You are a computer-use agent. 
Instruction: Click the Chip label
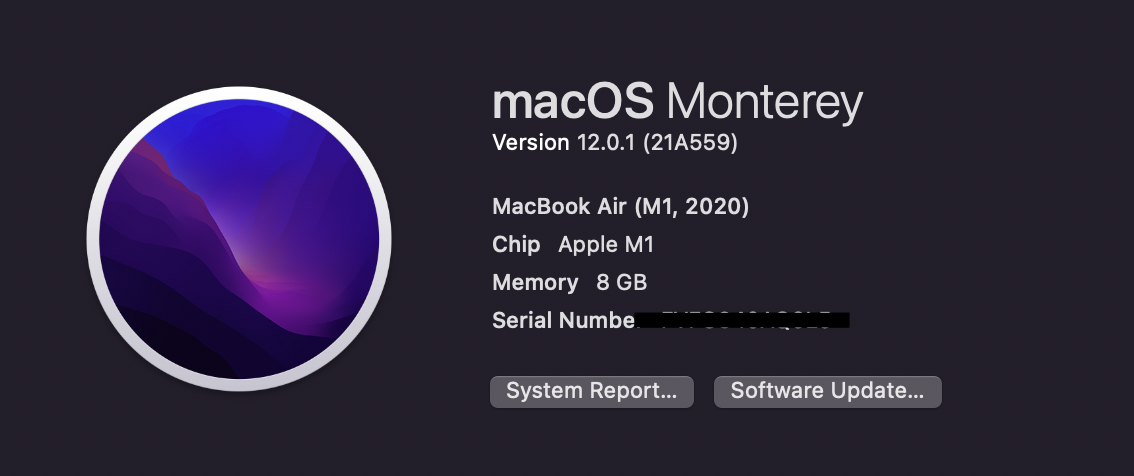point(516,245)
